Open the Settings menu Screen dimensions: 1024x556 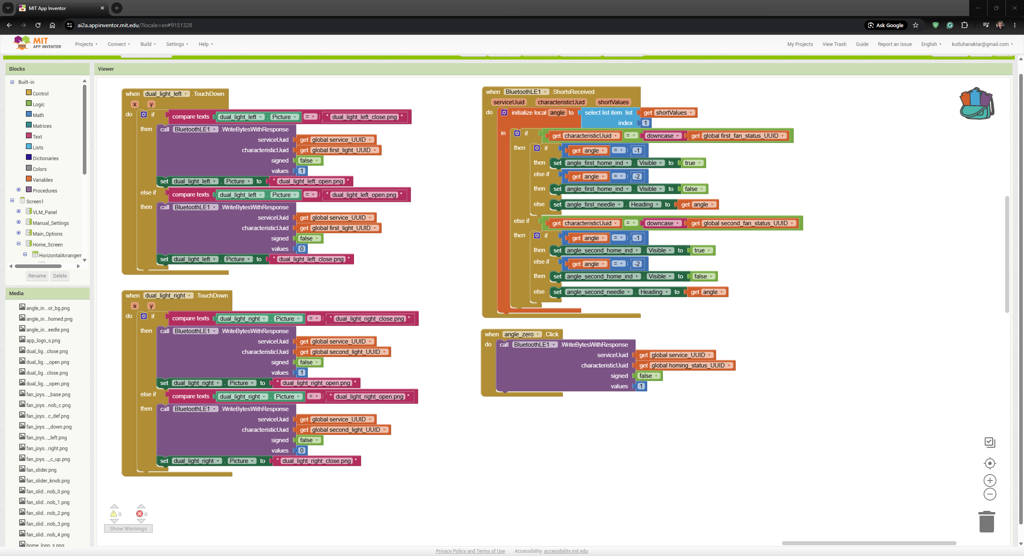point(176,44)
